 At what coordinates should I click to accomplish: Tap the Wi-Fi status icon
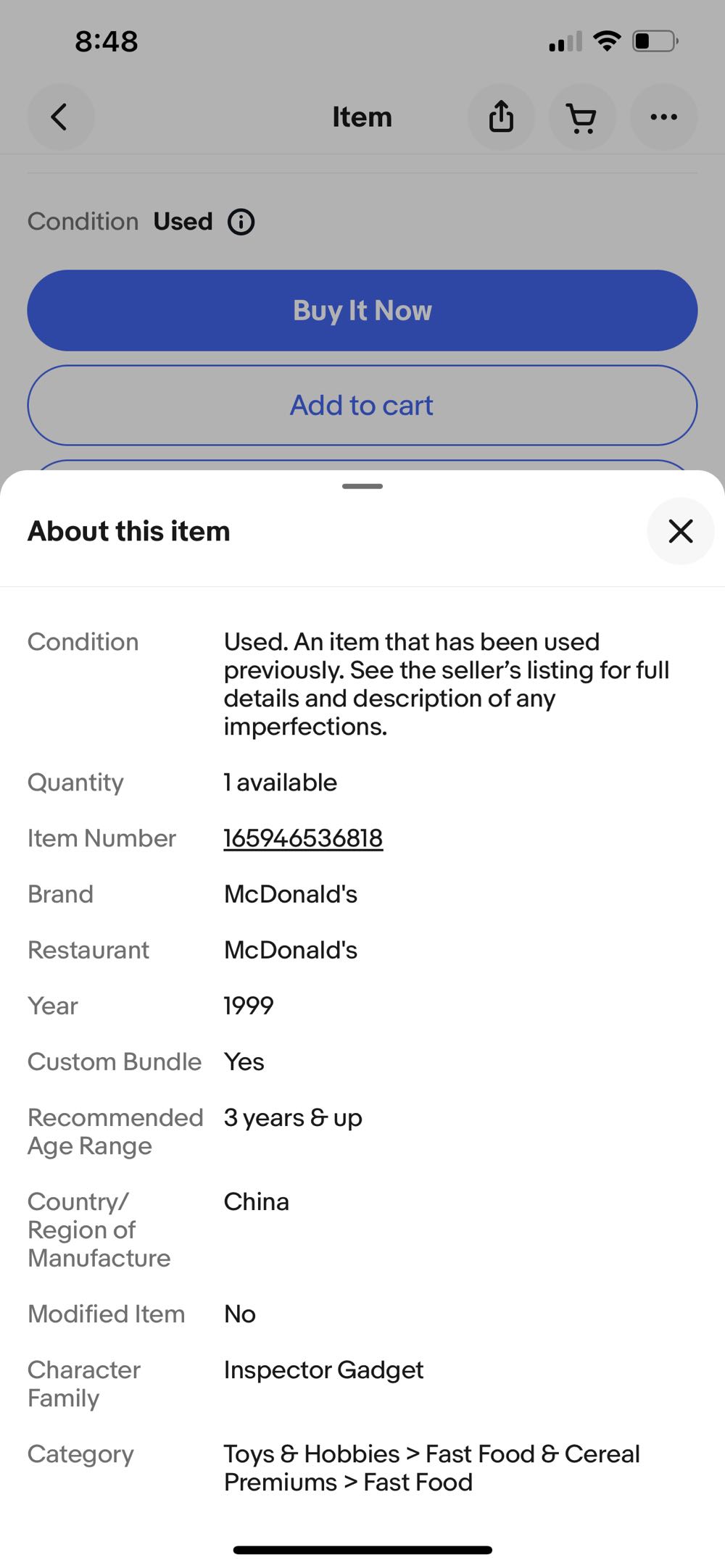point(606,41)
